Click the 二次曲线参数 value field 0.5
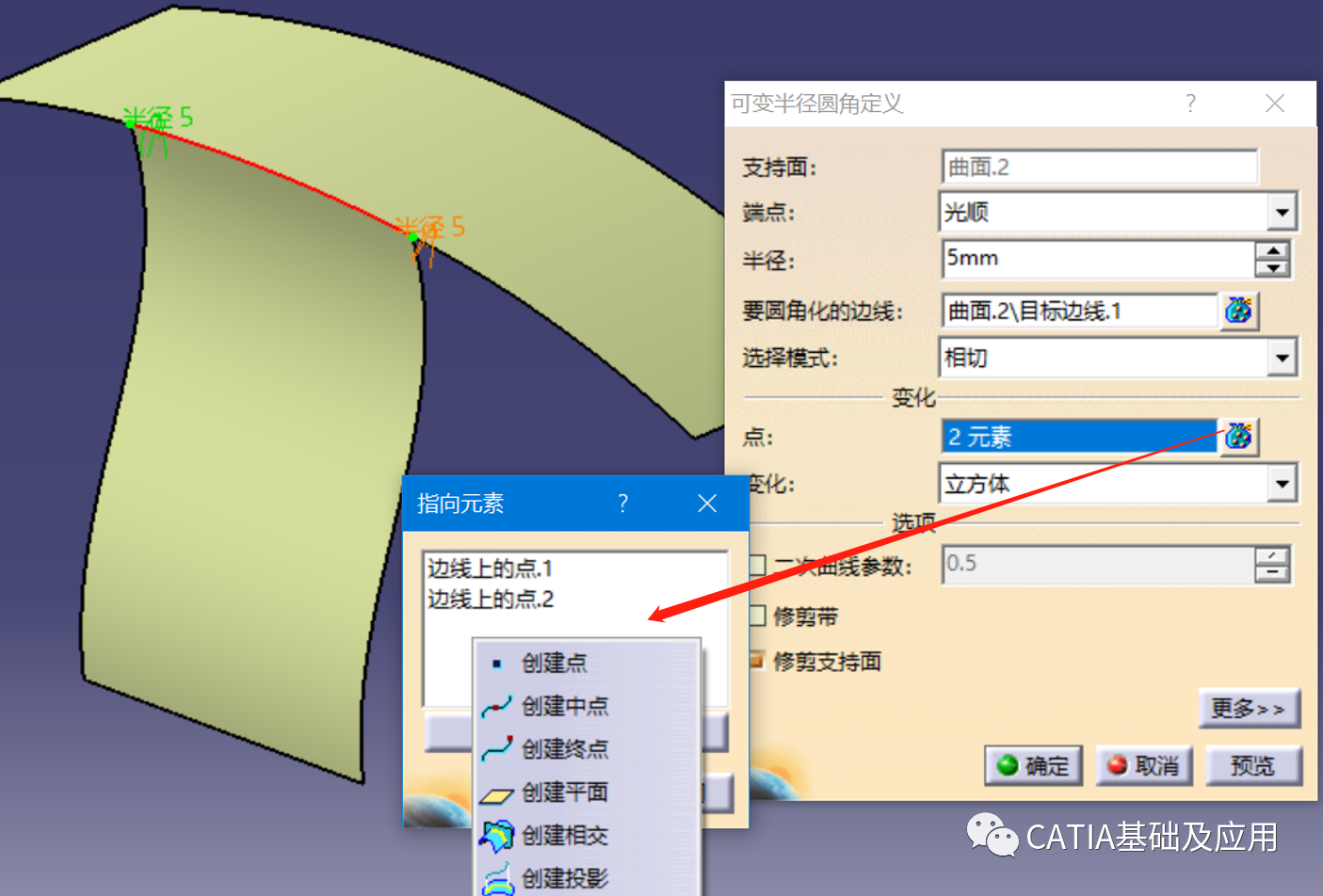 click(x=1099, y=565)
